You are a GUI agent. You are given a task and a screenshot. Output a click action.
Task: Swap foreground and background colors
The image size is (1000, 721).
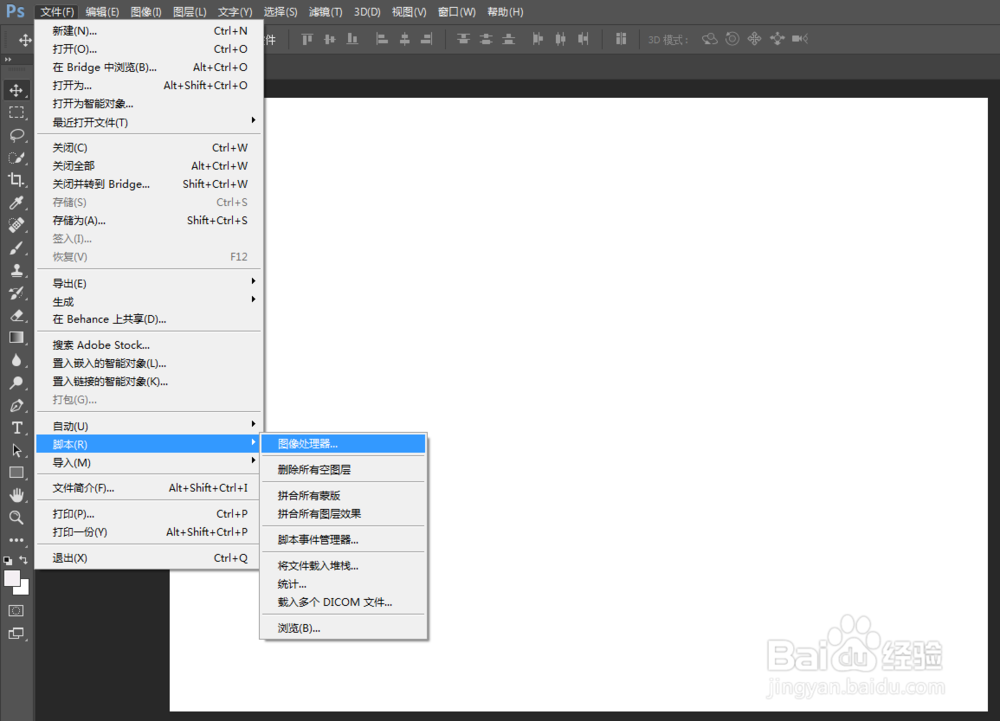tap(24, 560)
